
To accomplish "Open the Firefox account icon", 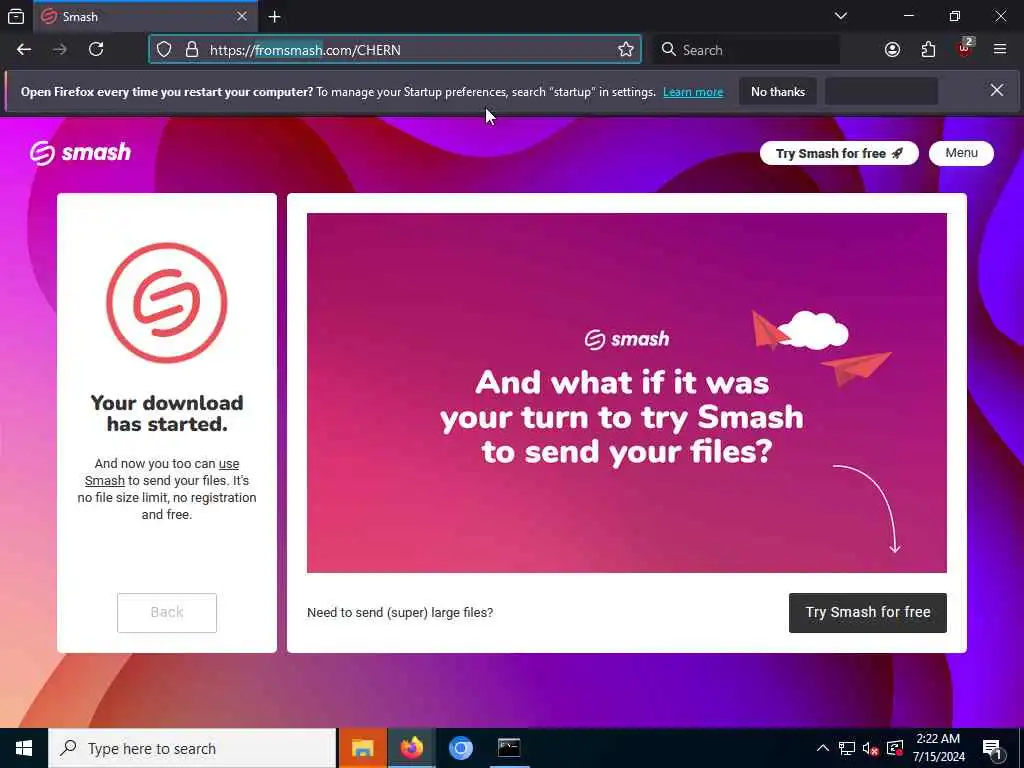I will tap(892, 50).
